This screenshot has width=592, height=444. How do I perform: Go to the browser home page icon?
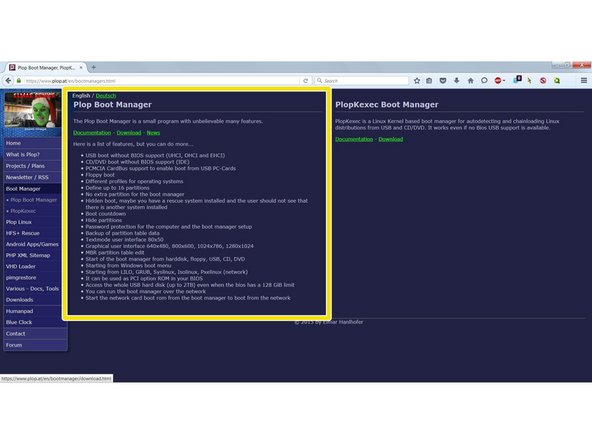click(x=470, y=80)
